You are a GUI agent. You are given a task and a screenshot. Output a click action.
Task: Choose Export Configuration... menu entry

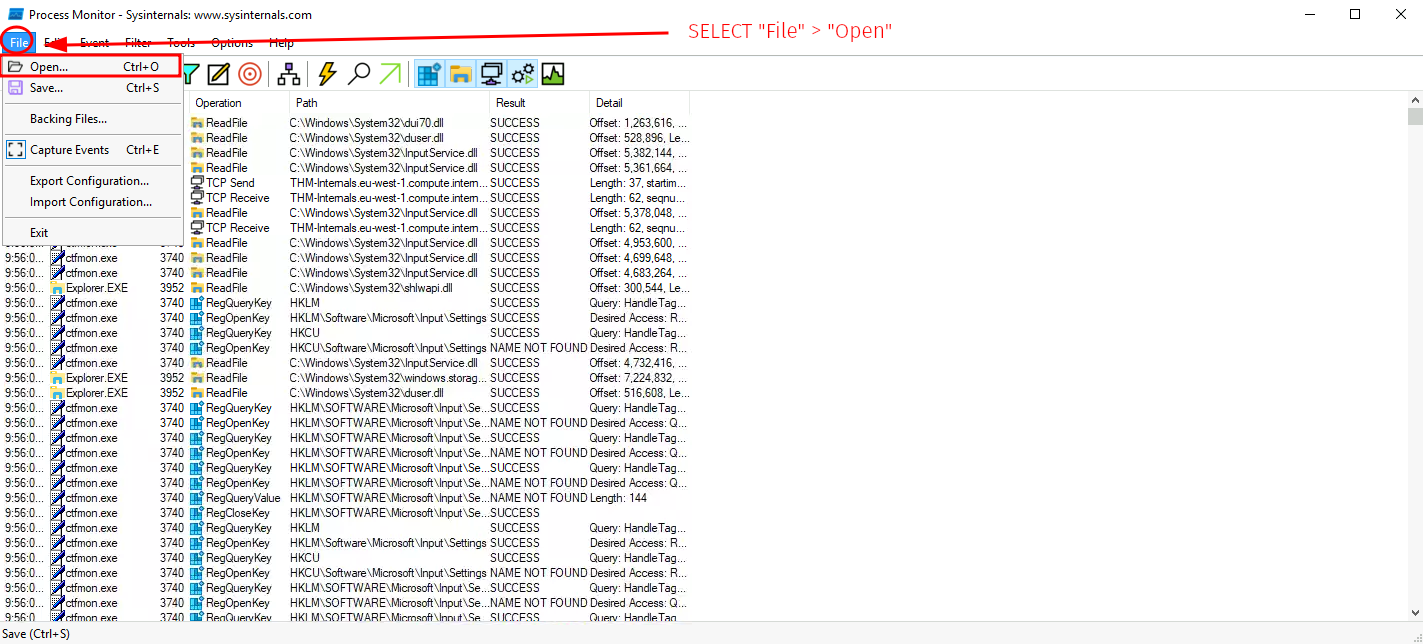point(89,181)
